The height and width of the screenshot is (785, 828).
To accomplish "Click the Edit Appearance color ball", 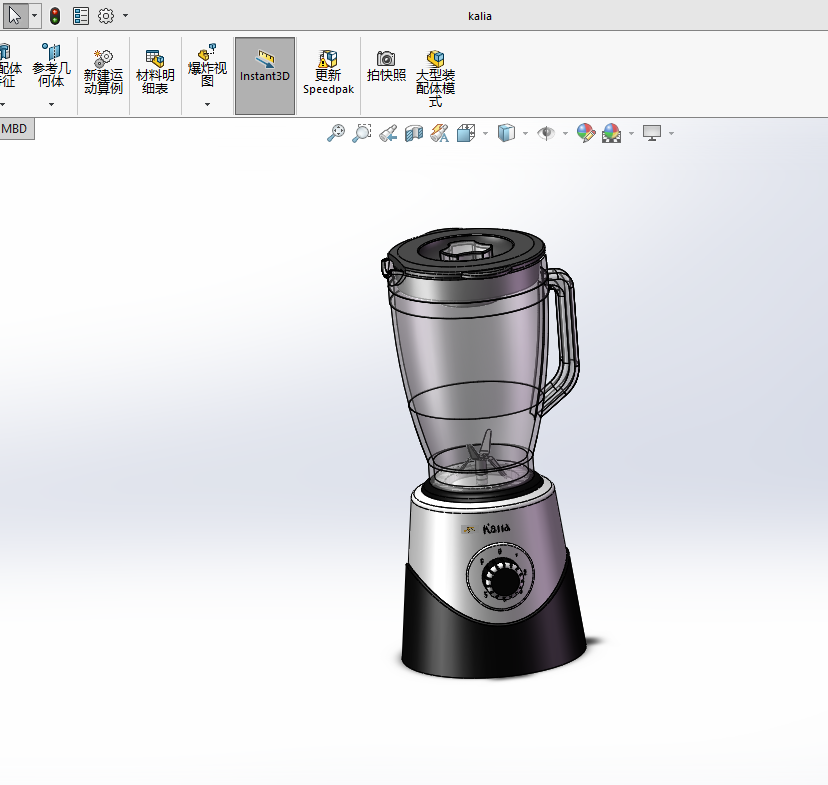I will (x=586, y=133).
